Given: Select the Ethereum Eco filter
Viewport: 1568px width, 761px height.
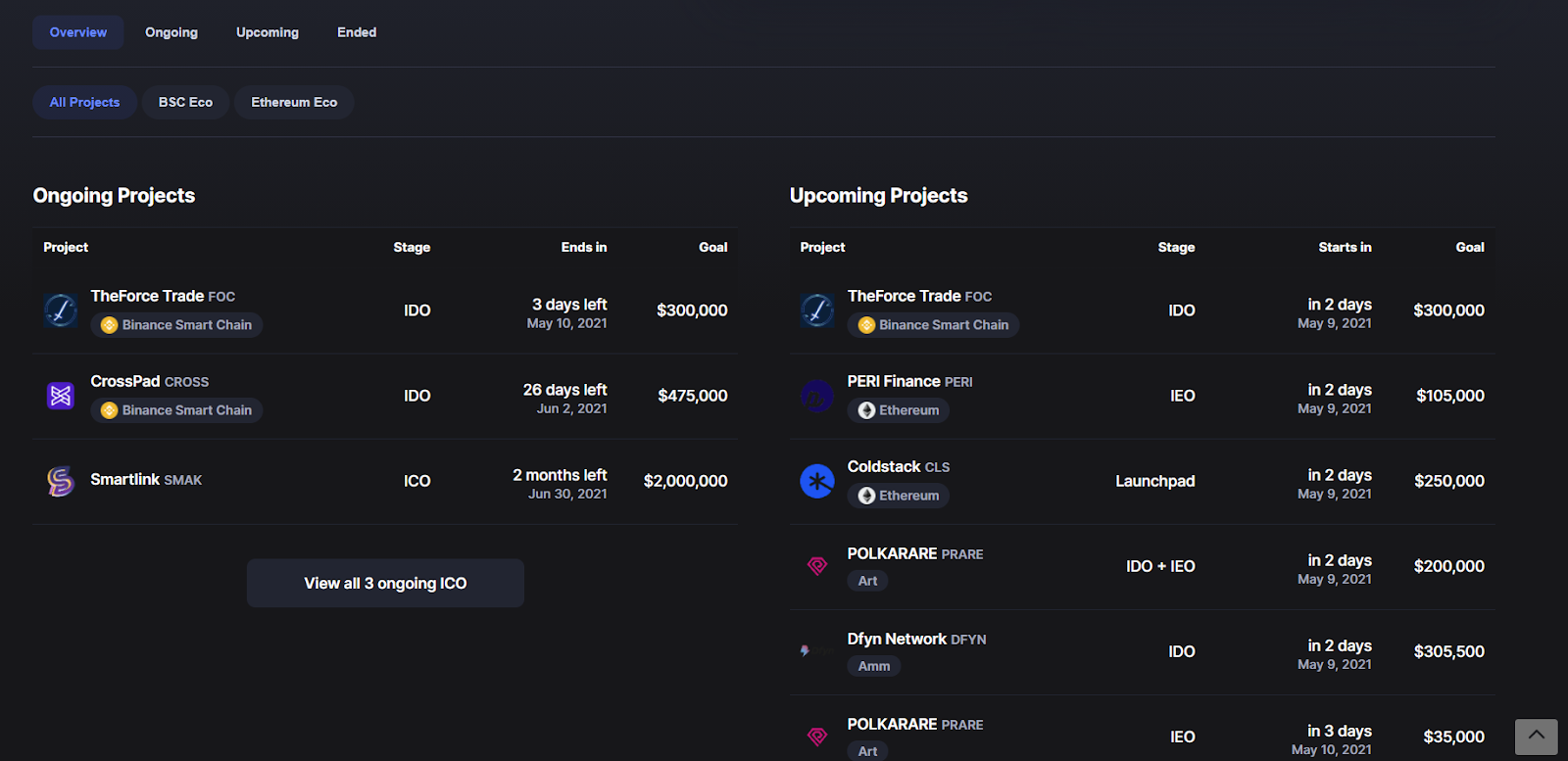Looking at the screenshot, I should pyautogui.click(x=294, y=102).
